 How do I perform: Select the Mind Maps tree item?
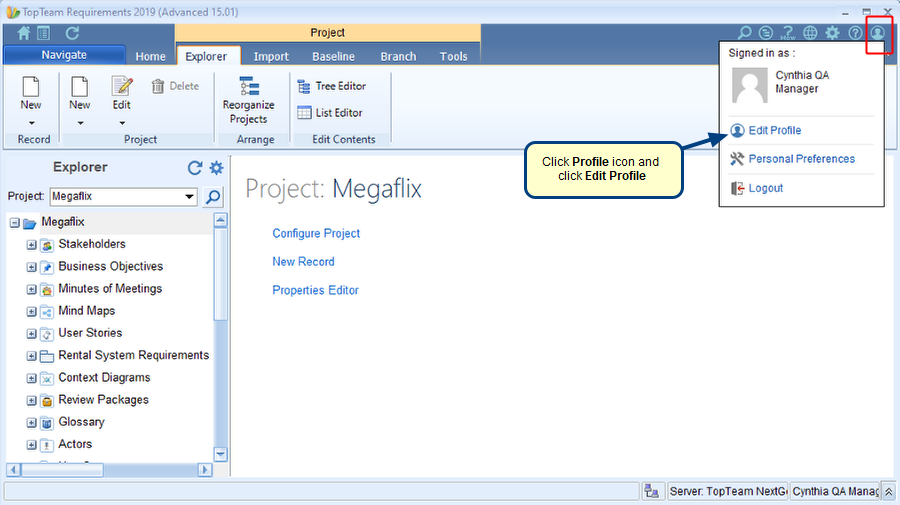click(87, 310)
